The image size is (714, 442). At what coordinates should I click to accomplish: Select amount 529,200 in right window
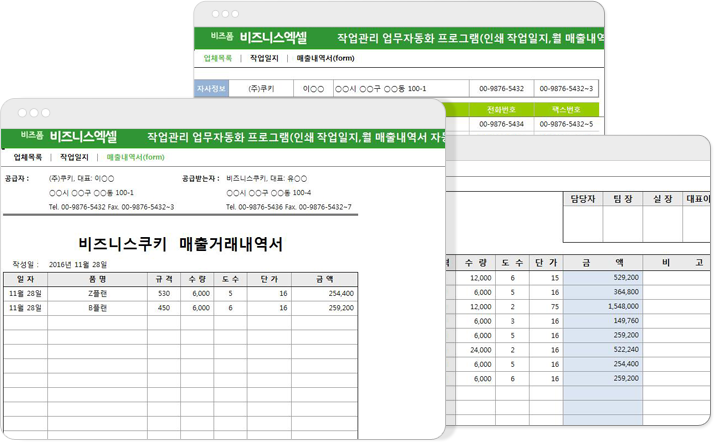click(x=603, y=278)
